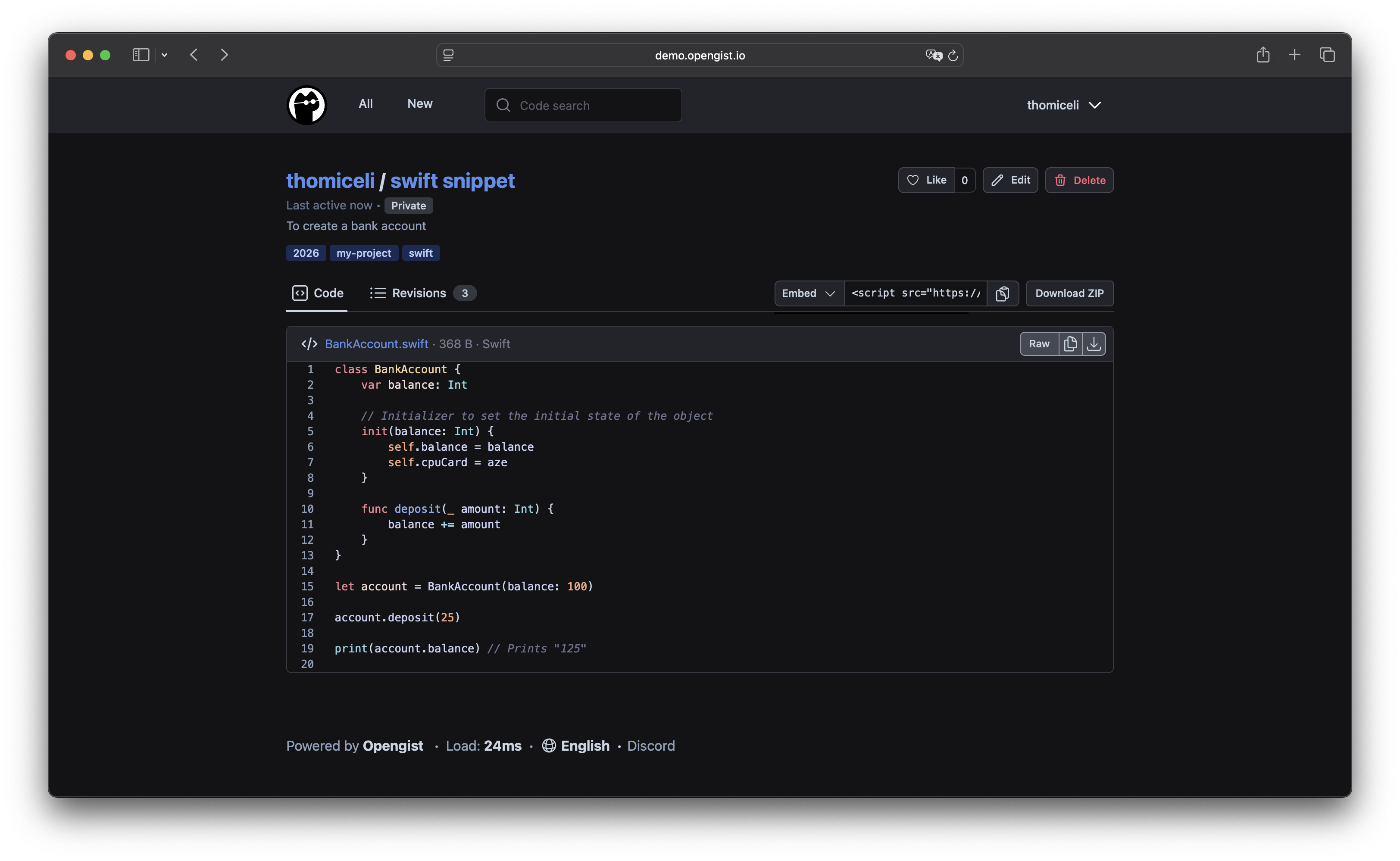Delete the swift snippet gist
1400x861 pixels.
(x=1079, y=180)
